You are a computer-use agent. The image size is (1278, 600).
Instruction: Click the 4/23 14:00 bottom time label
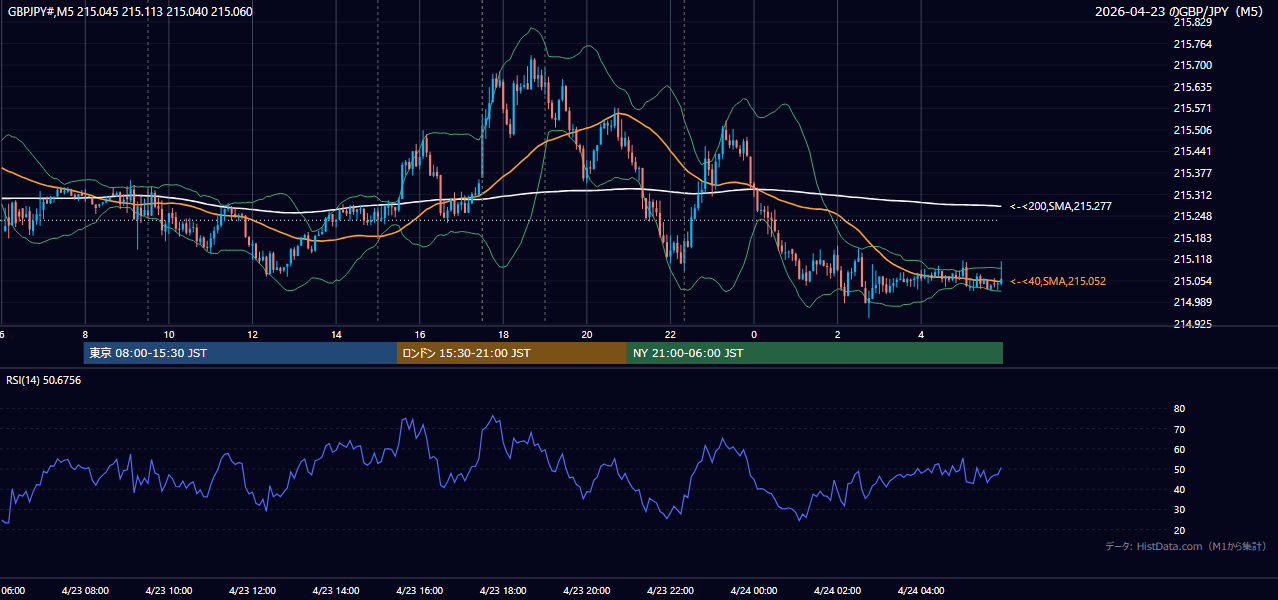pos(336,590)
